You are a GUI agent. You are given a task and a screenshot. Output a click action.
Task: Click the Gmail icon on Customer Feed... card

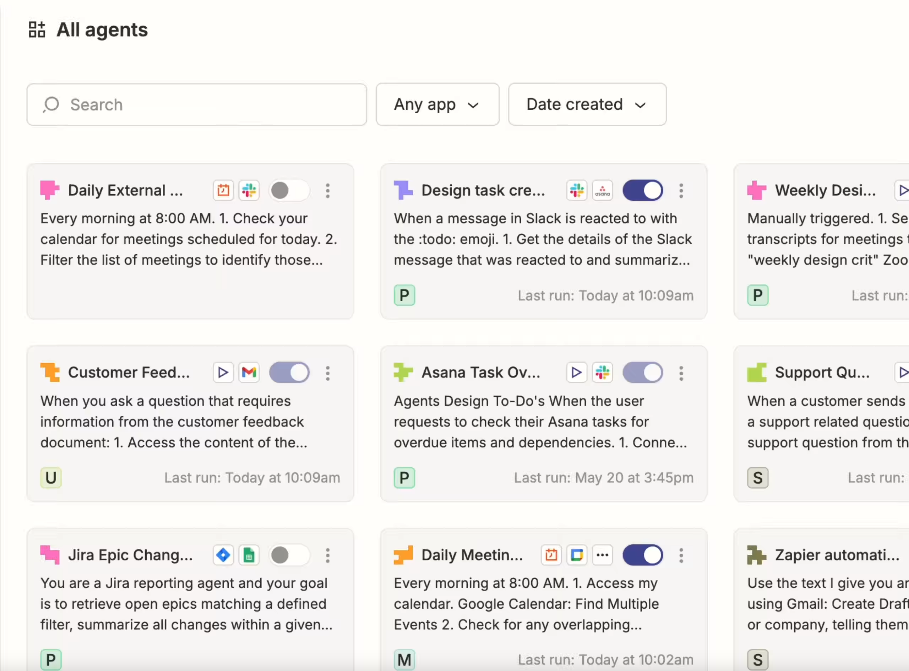[249, 372]
